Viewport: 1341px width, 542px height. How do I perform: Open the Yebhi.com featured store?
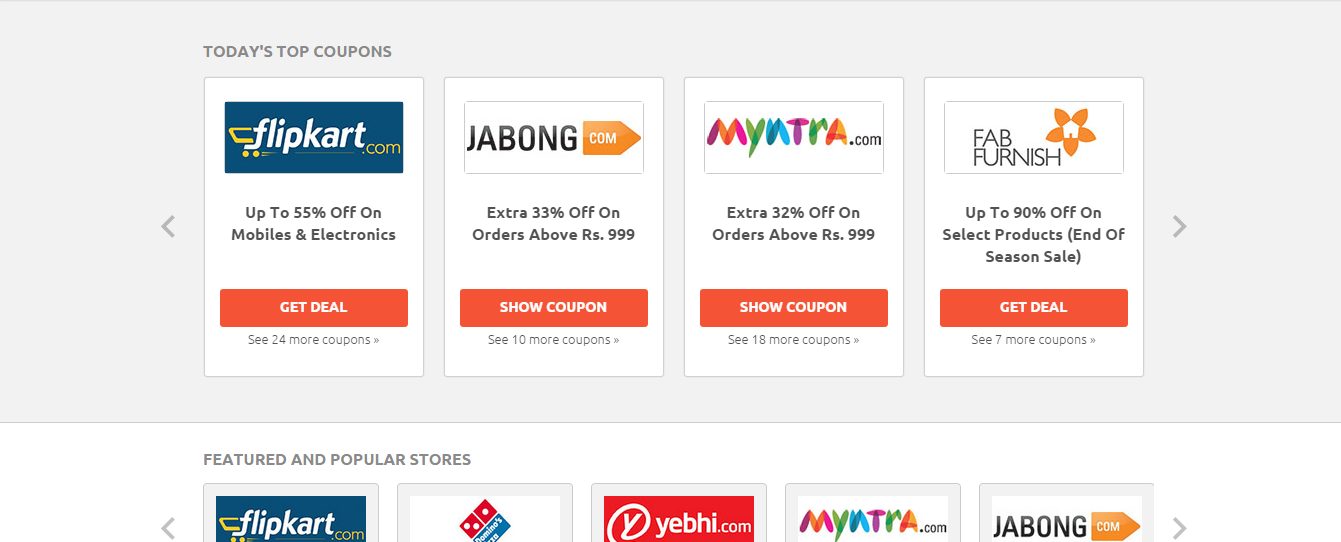(679, 519)
